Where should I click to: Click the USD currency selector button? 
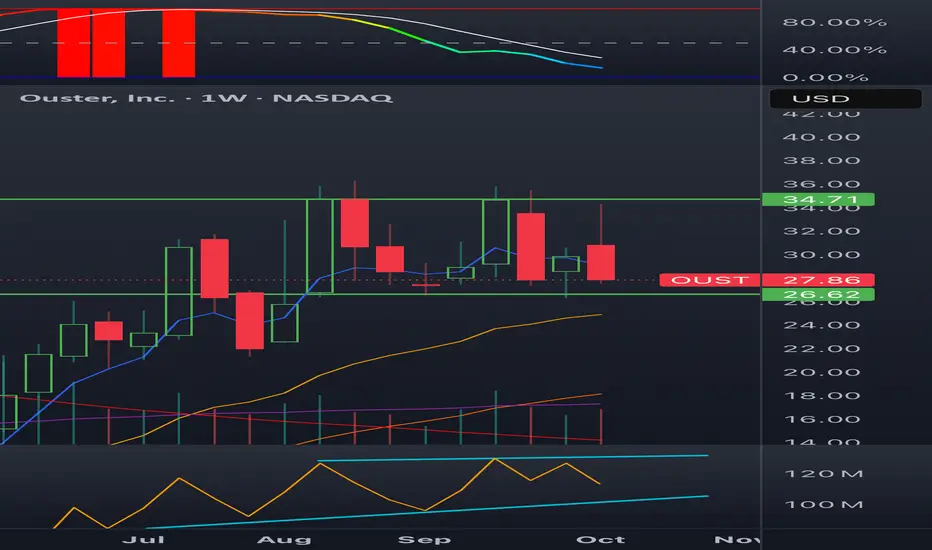[845, 99]
